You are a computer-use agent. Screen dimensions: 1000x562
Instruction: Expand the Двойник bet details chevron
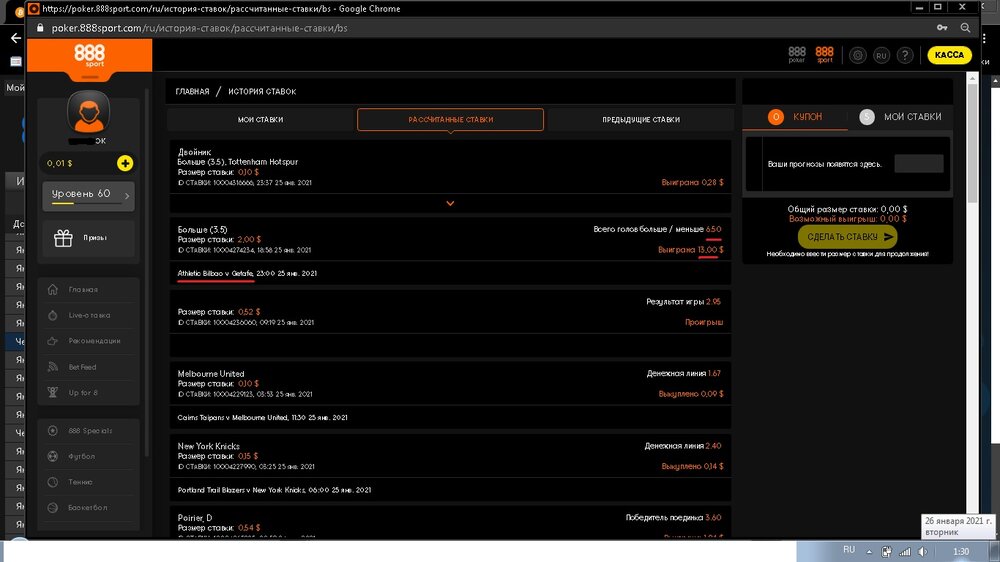tap(450, 203)
